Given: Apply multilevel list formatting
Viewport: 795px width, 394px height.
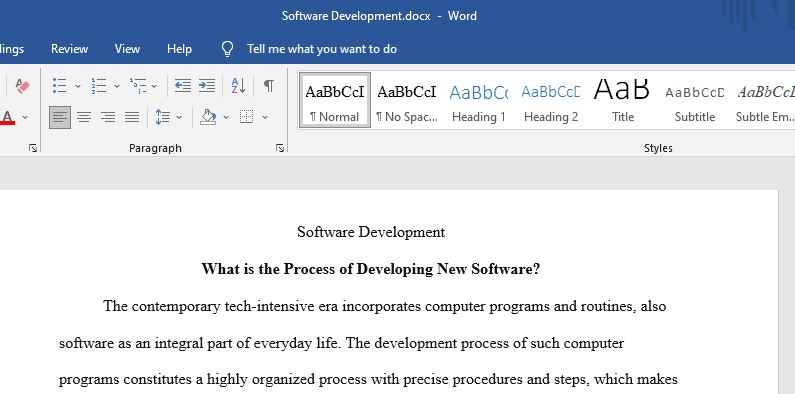Looking at the screenshot, I should pos(138,86).
